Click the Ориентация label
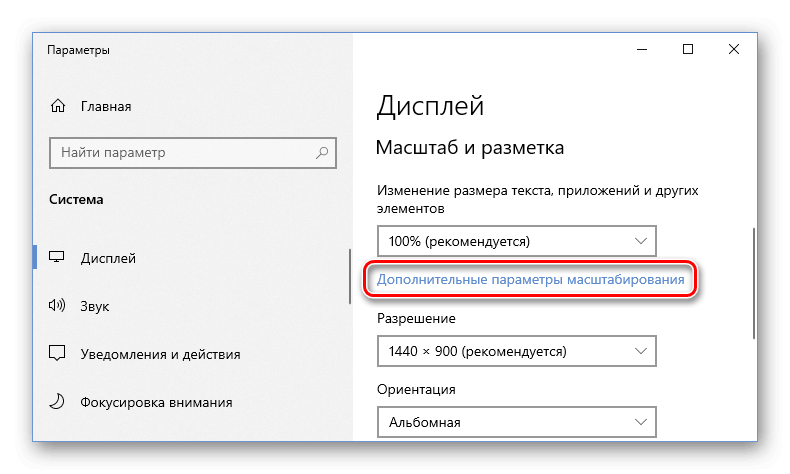790x474 pixels. click(416, 389)
